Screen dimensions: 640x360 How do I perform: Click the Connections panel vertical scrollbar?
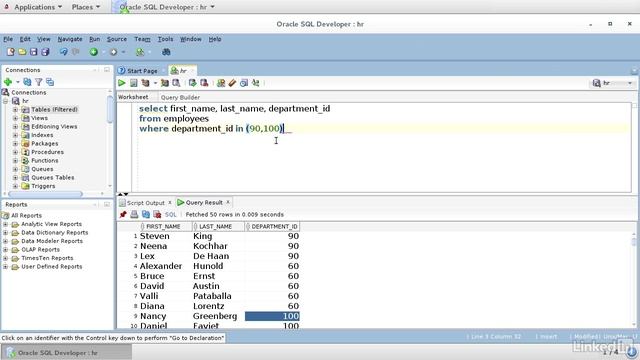click(110, 109)
